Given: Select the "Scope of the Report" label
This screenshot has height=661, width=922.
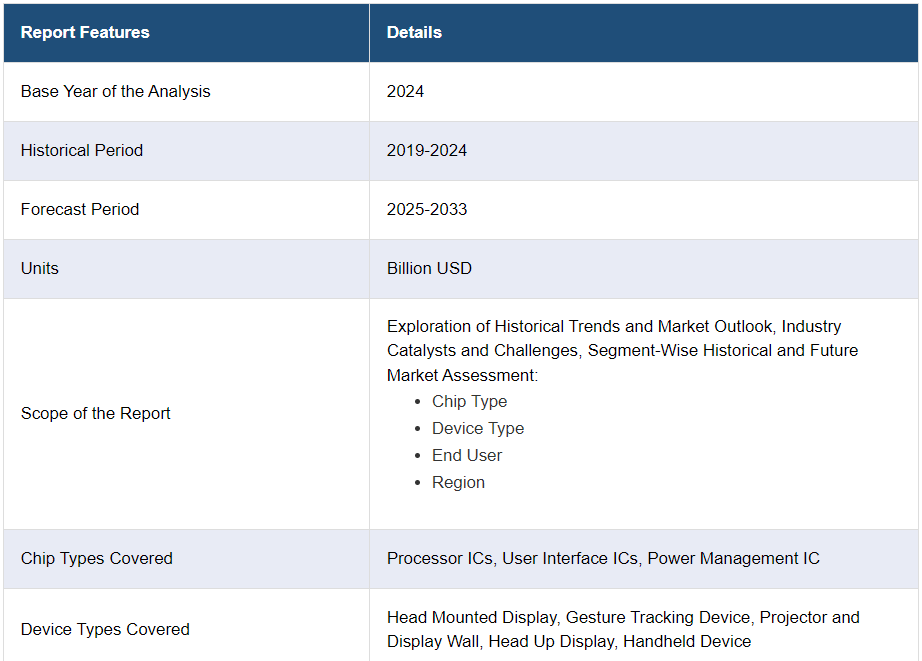Looking at the screenshot, I should tap(96, 413).
